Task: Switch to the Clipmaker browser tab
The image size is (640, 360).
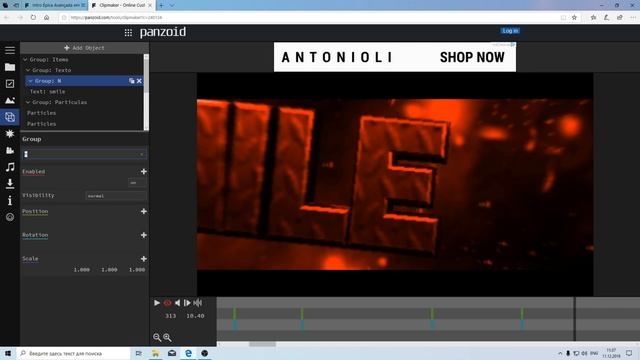Action: 121,5
